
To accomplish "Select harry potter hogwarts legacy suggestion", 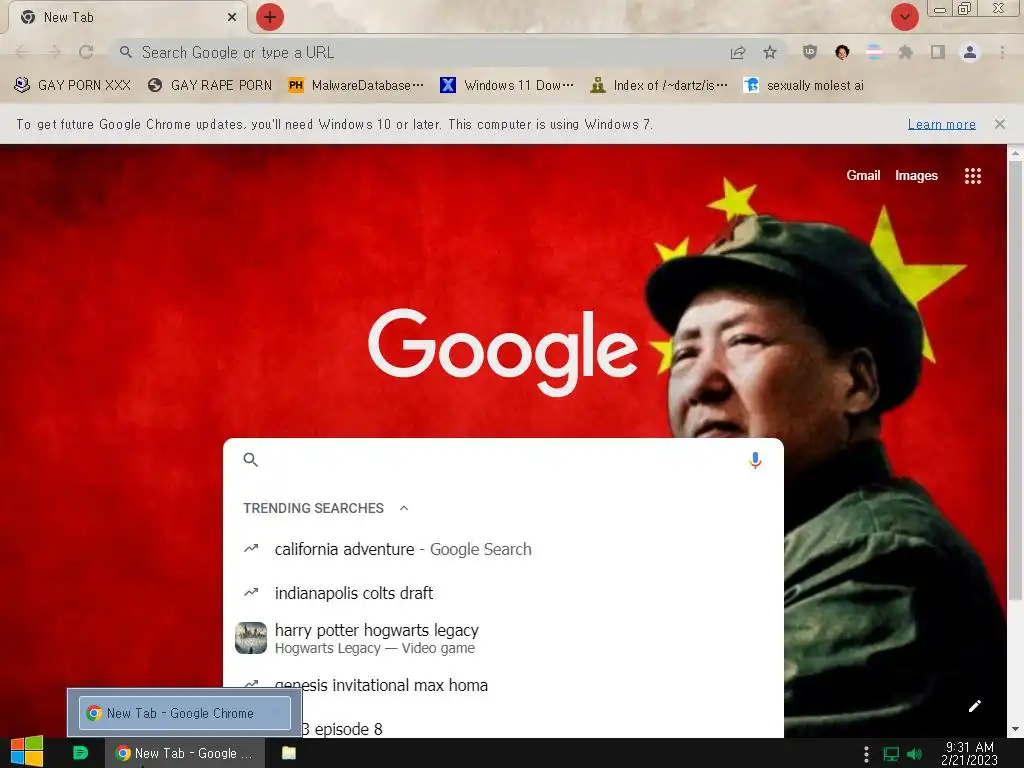I will point(503,638).
